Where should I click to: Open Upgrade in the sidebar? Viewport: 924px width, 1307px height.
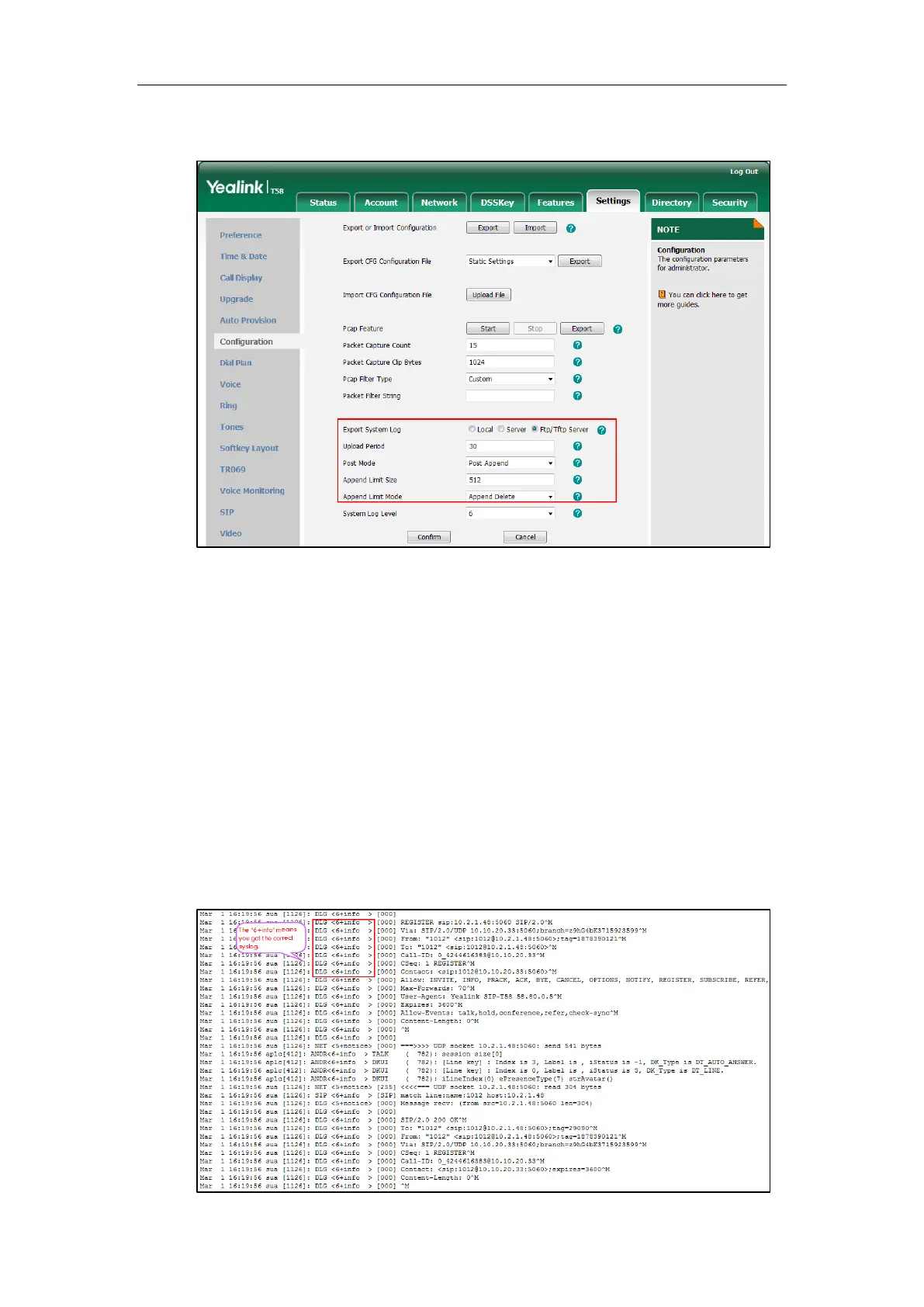tap(237, 300)
